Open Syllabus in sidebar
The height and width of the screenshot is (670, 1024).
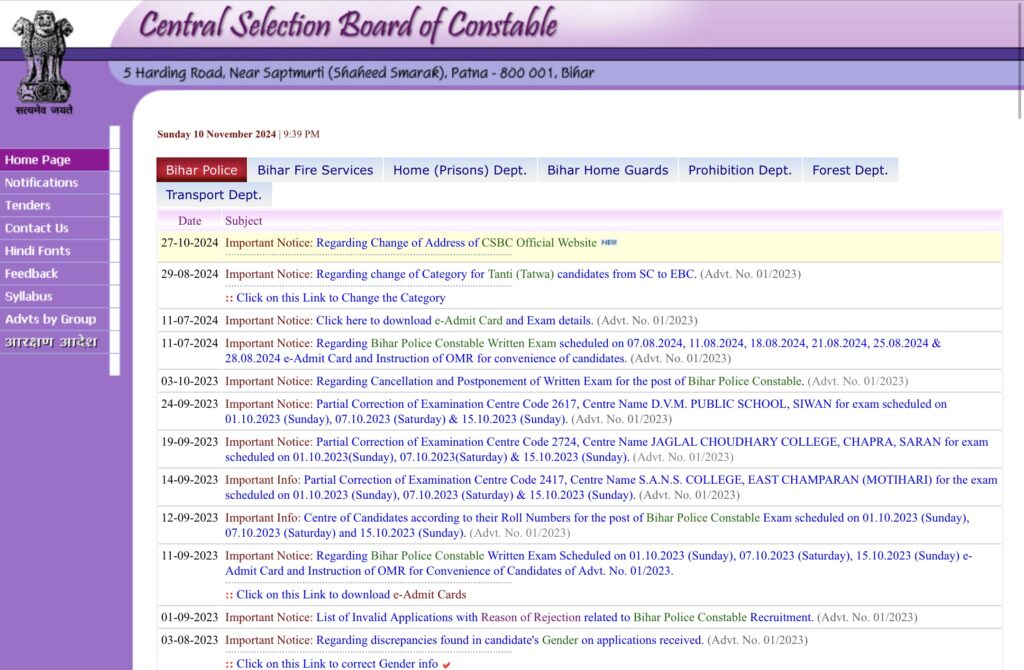(x=55, y=296)
